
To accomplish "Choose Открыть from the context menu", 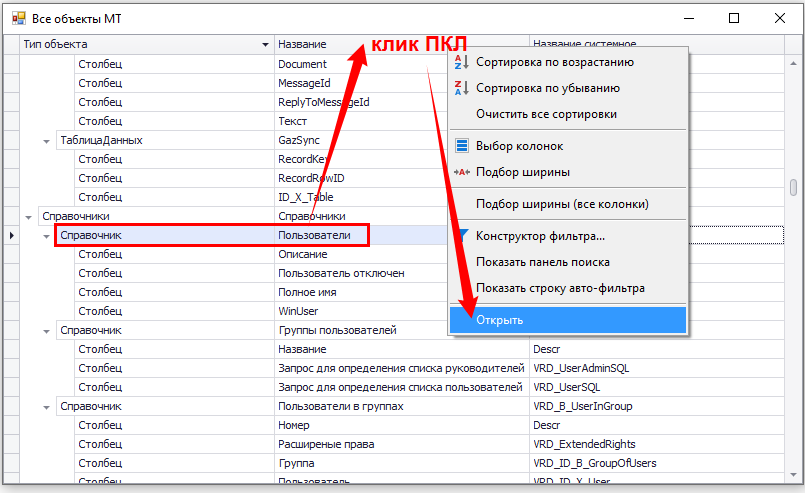I will [x=499, y=320].
